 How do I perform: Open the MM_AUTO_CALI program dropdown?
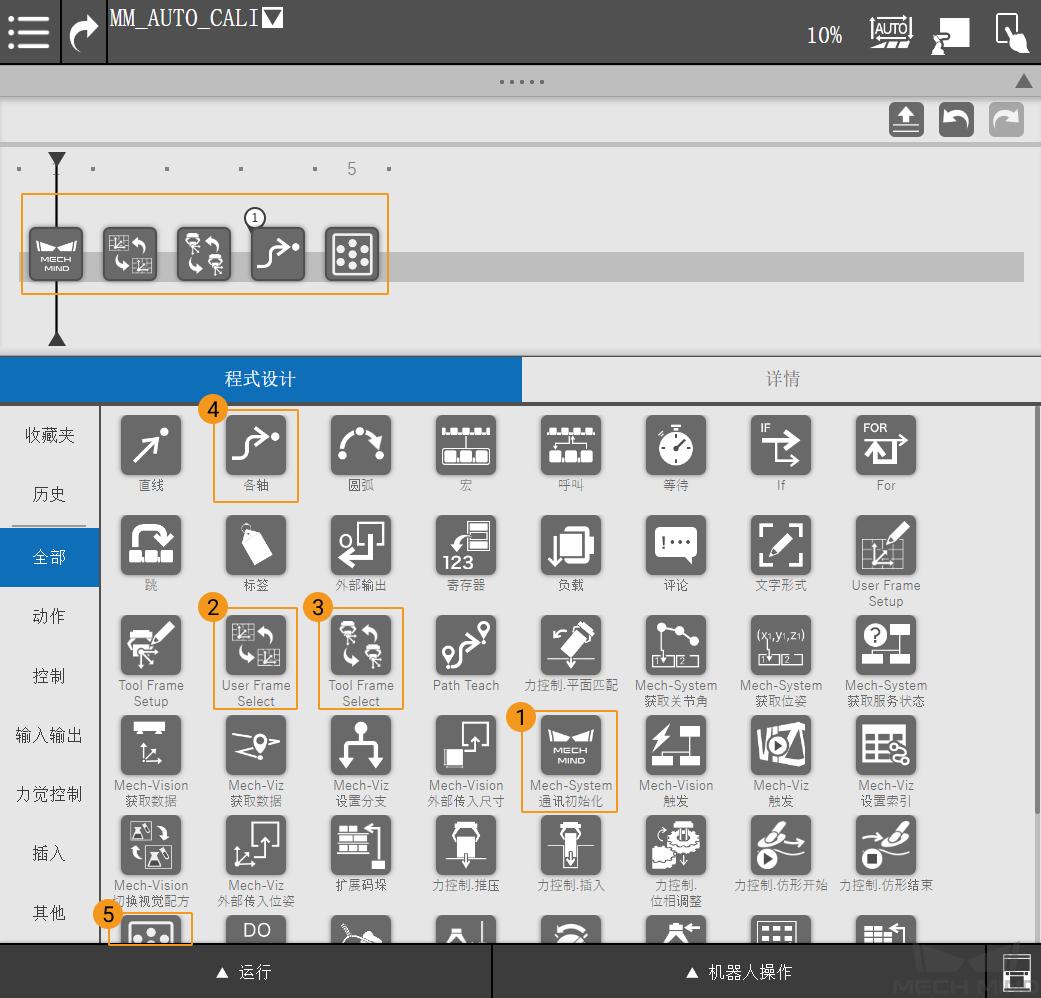click(x=271, y=18)
